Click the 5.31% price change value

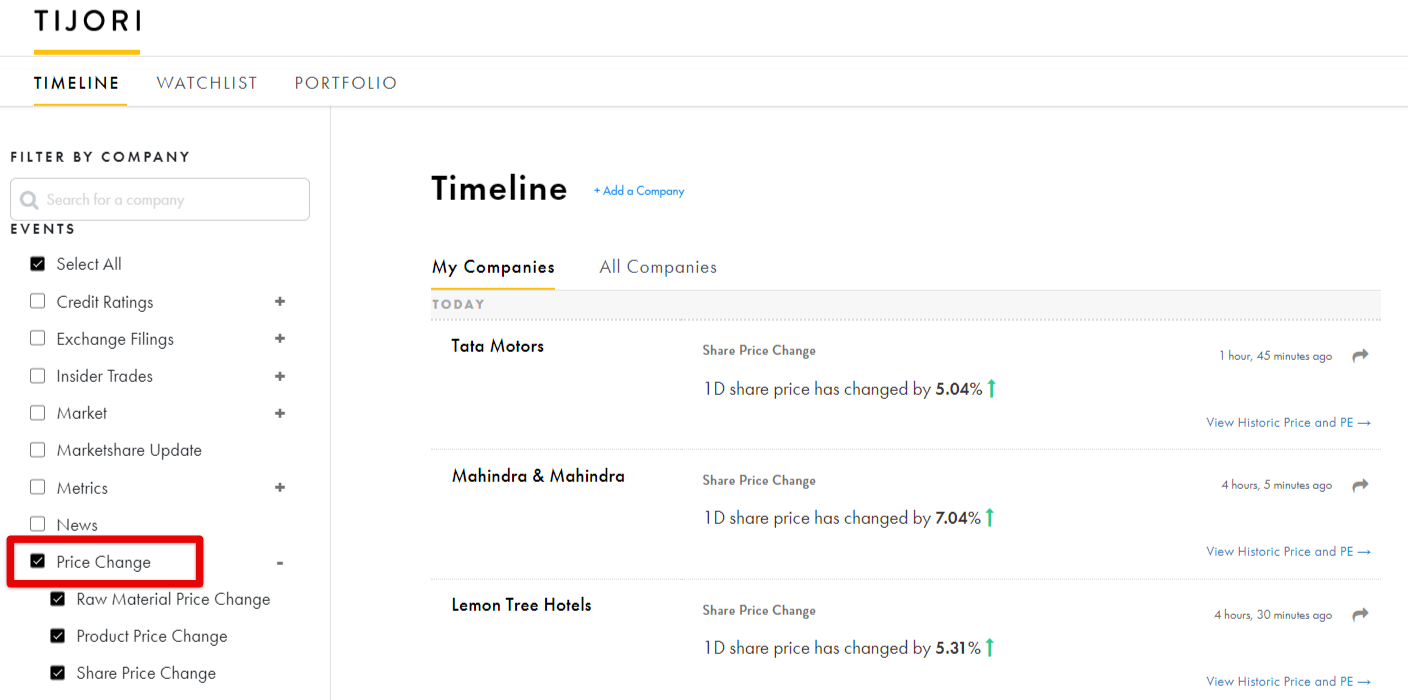click(958, 648)
